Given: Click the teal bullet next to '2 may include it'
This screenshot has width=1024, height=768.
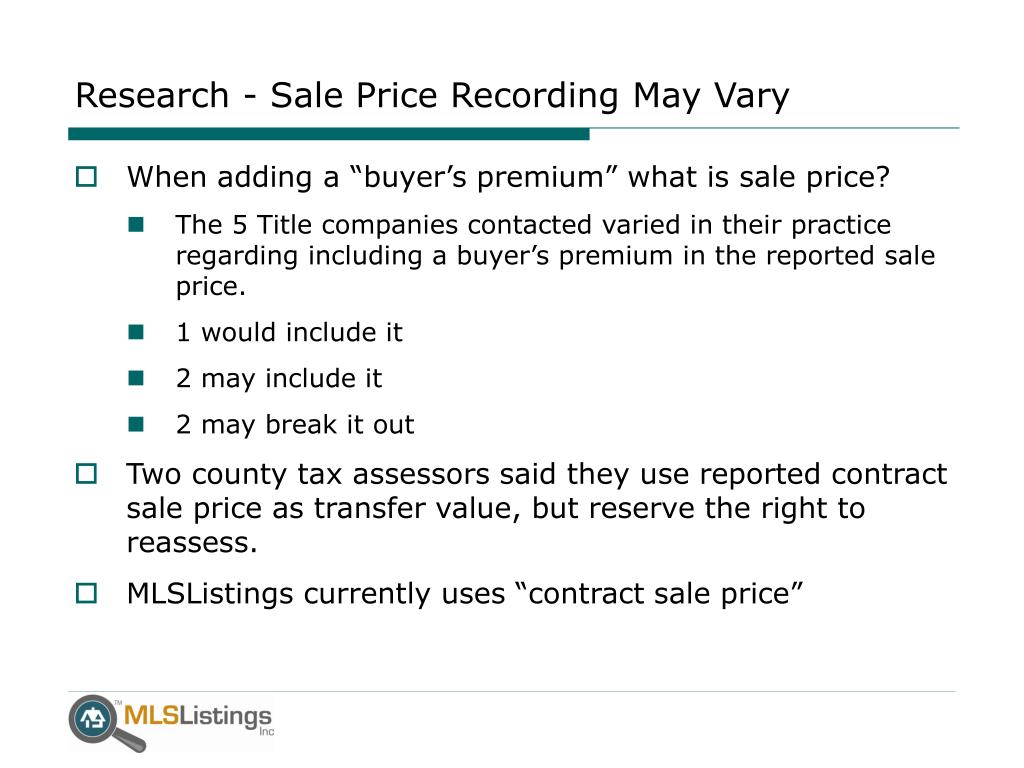Looking at the screenshot, I should pyautogui.click(x=136, y=378).
